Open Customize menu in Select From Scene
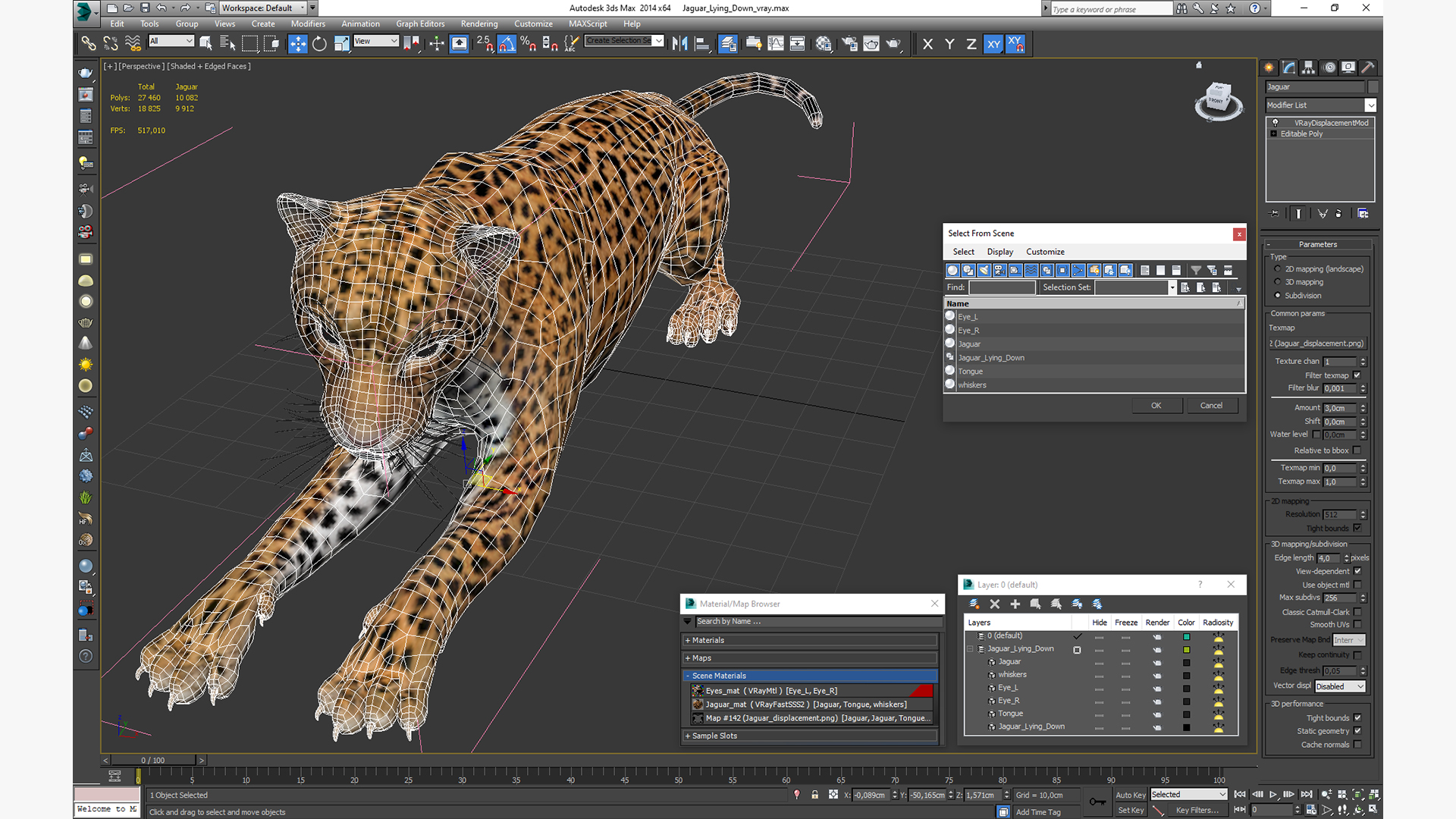The height and width of the screenshot is (819, 1456). pyautogui.click(x=1045, y=252)
